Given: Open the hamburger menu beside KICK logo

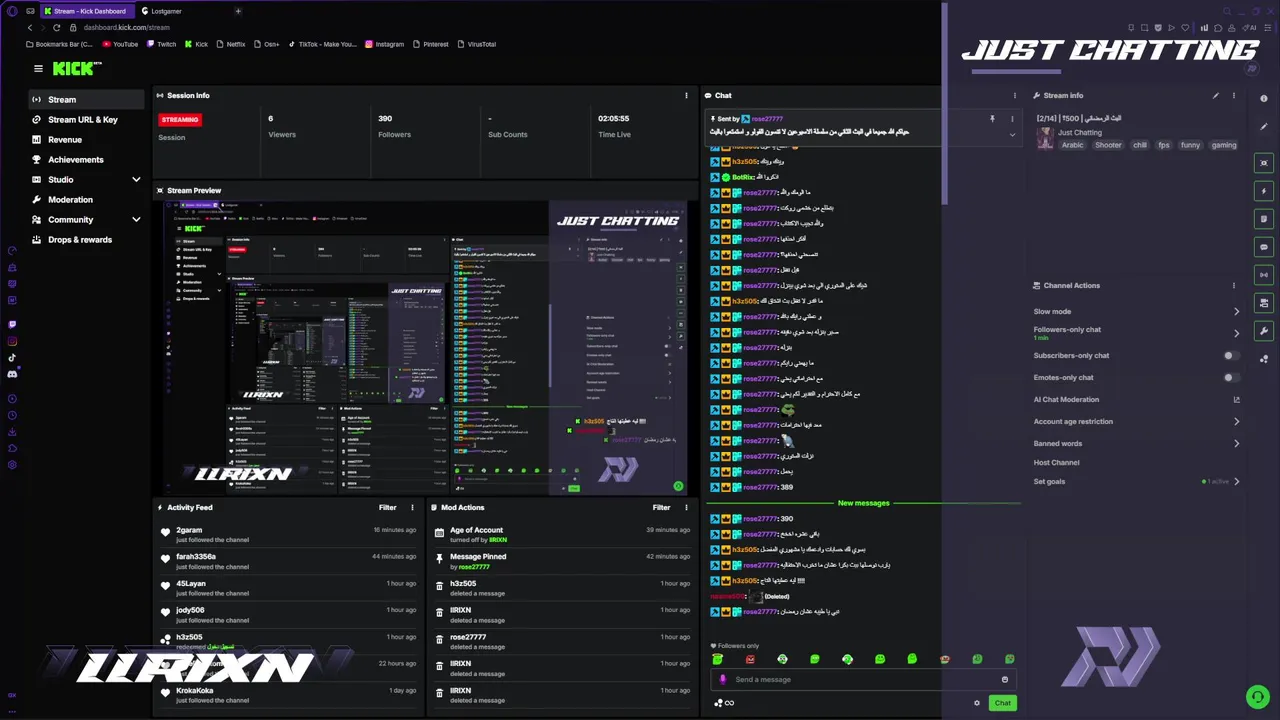Looking at the screenshot, I should tap(38, 69).
